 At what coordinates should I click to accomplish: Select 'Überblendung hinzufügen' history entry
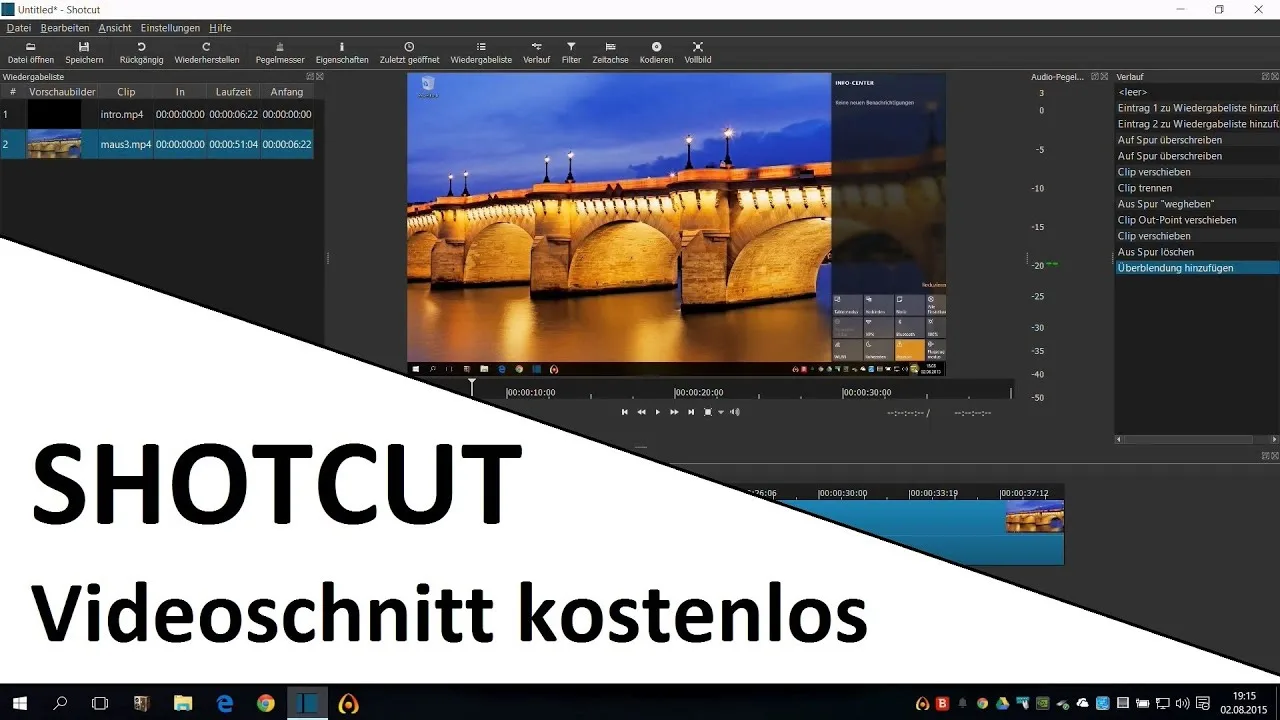point(1197,268)
